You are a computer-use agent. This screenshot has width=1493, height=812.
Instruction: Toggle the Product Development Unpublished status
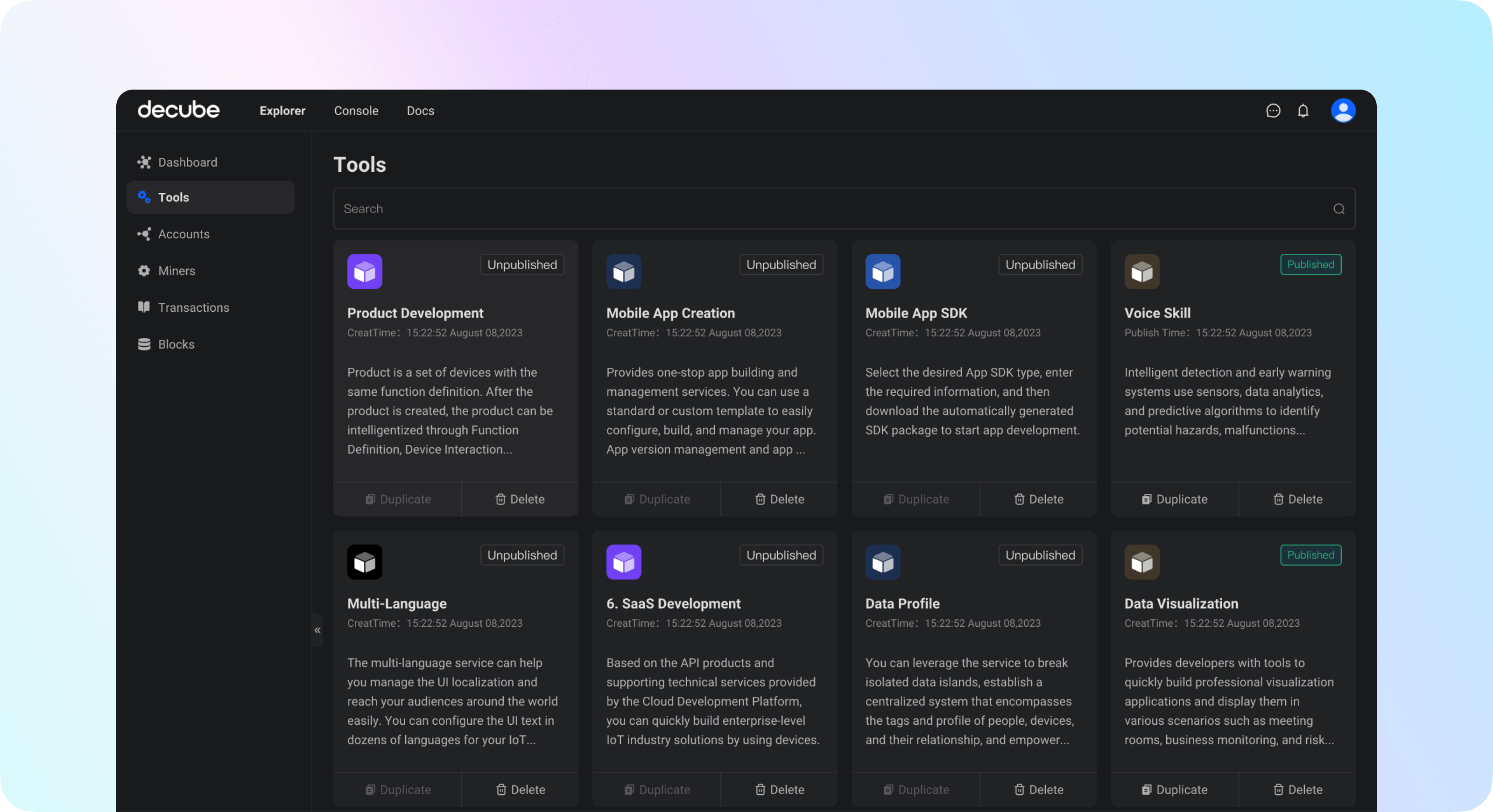tap(521, 264)
